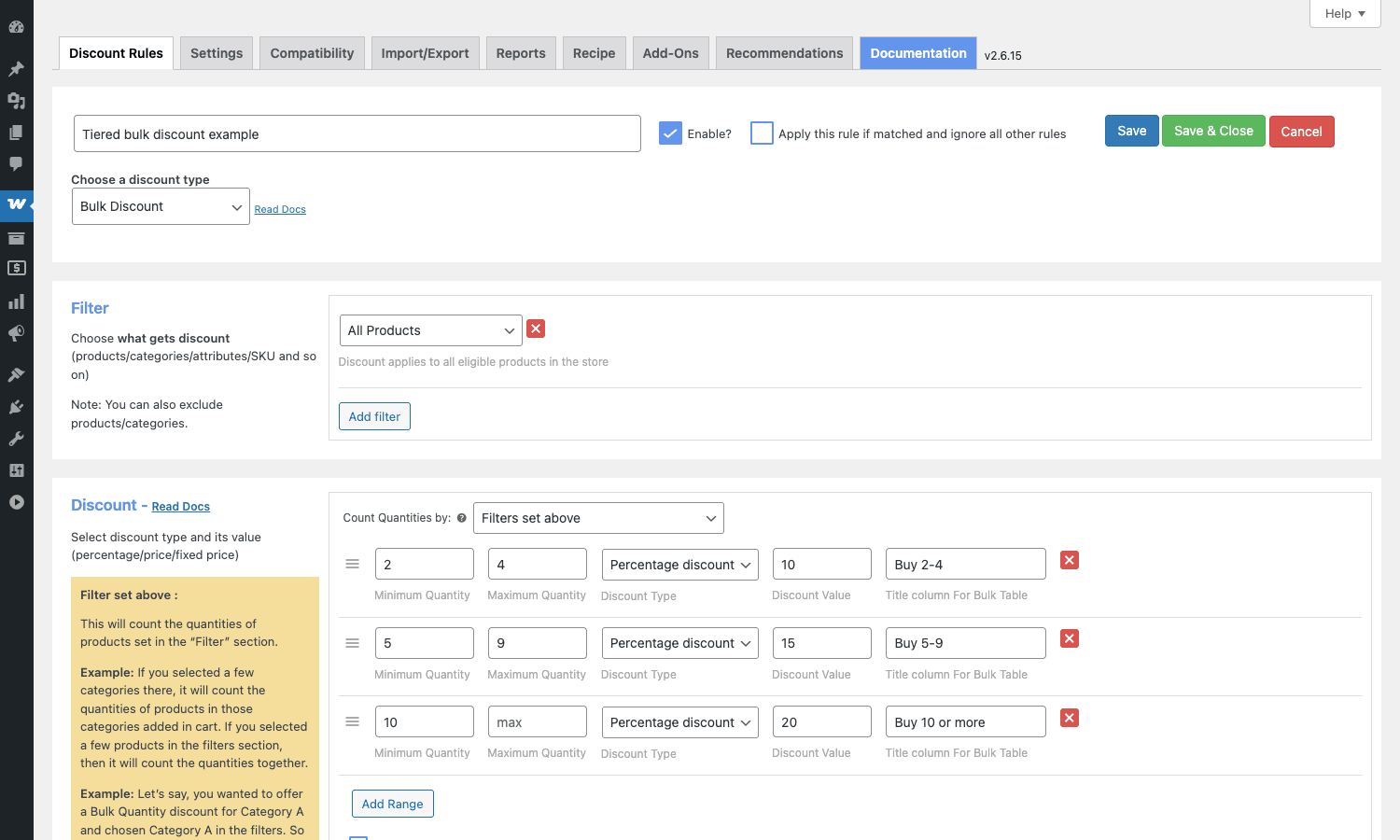This screenshot has width=1400, height=840.
Task: Open Discount Type dropdown in Buy 2-4 row
Action: coord(679,565)
